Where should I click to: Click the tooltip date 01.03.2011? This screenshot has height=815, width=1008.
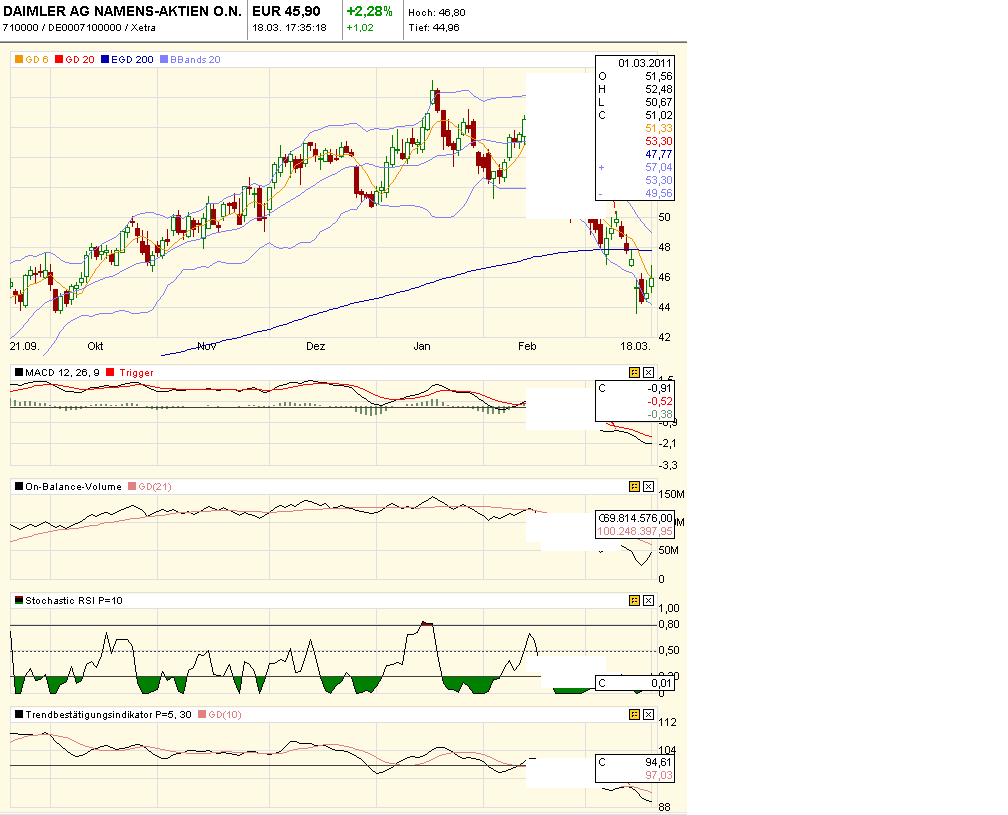(x=645, y=63)
